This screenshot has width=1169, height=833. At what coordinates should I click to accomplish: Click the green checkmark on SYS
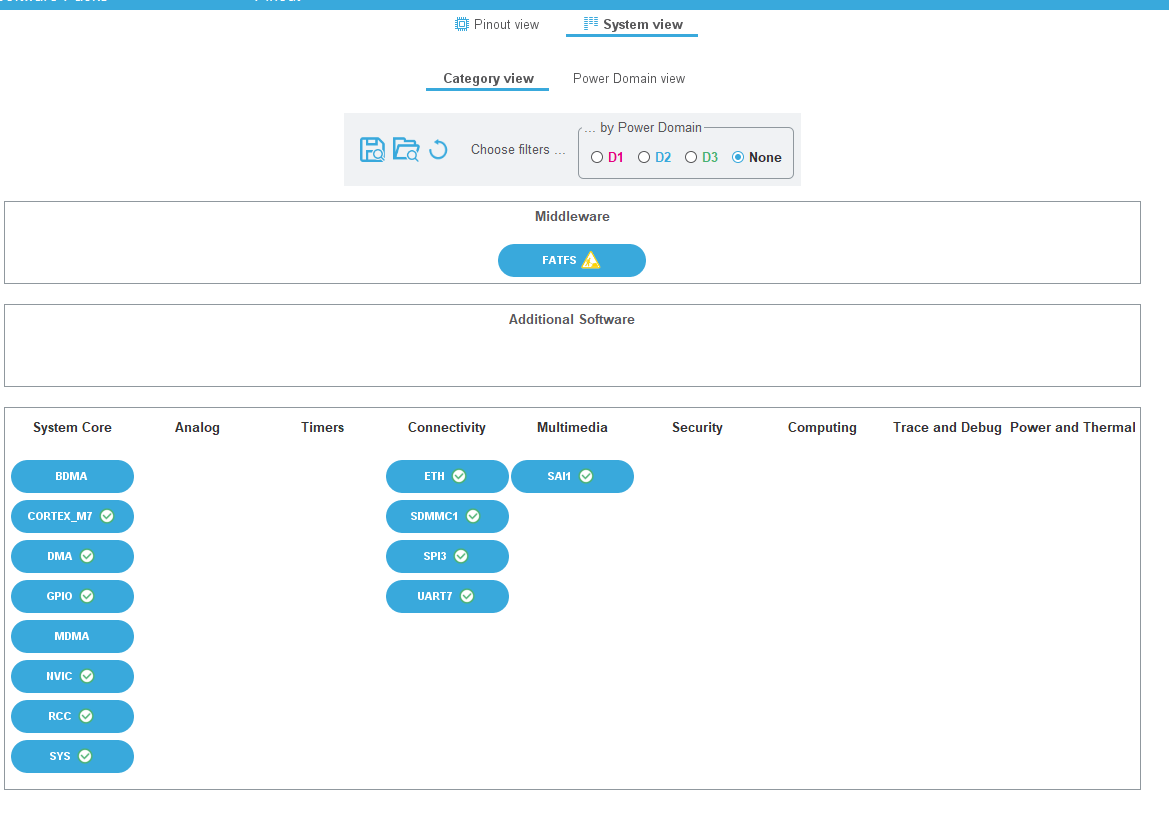[85, 756]
